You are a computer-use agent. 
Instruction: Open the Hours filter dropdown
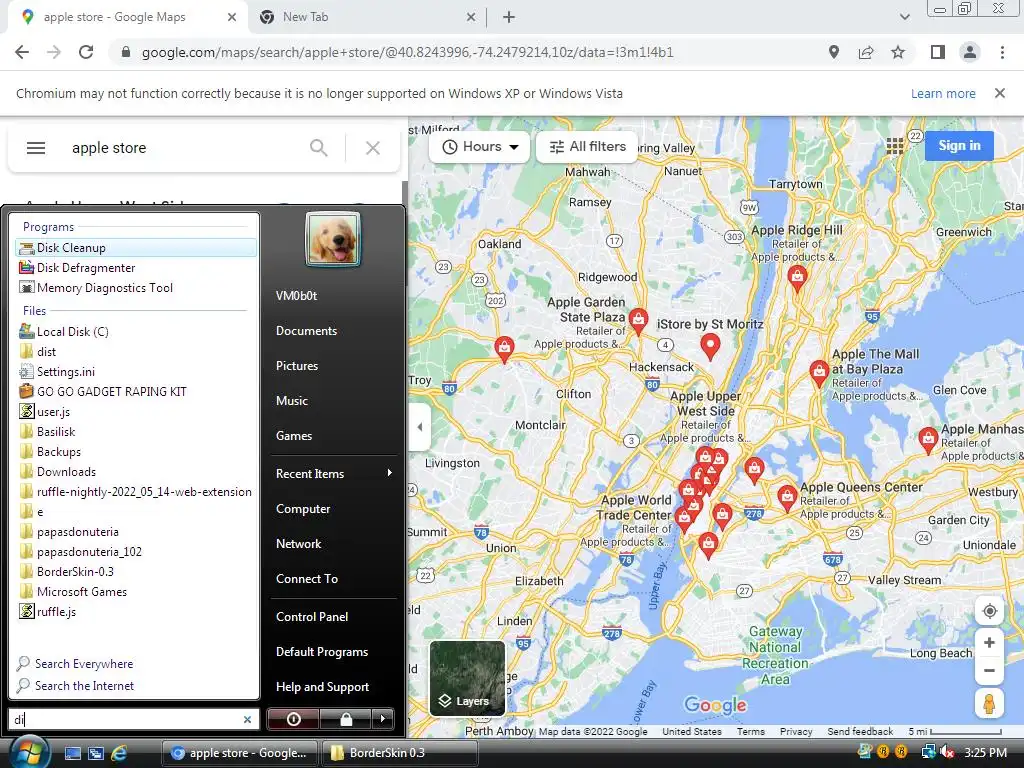(480, 147)
